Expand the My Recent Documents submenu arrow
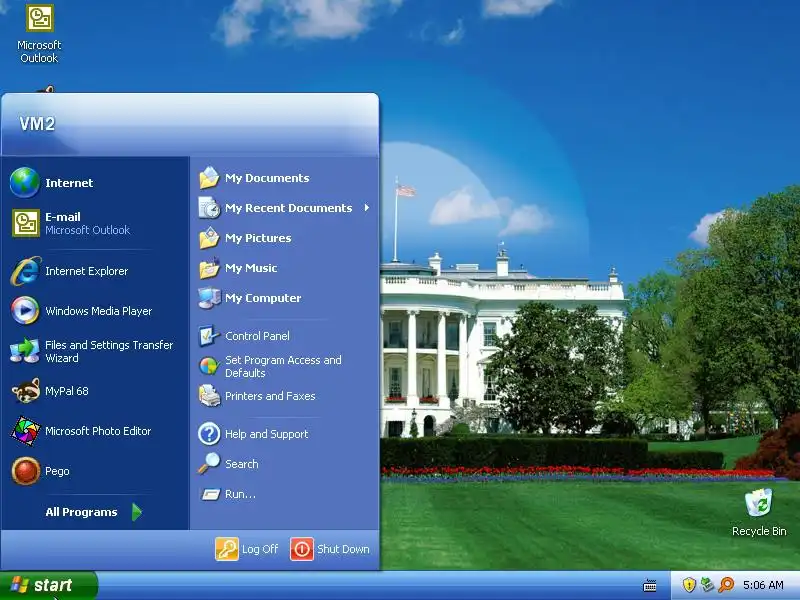 click(367, 208)
